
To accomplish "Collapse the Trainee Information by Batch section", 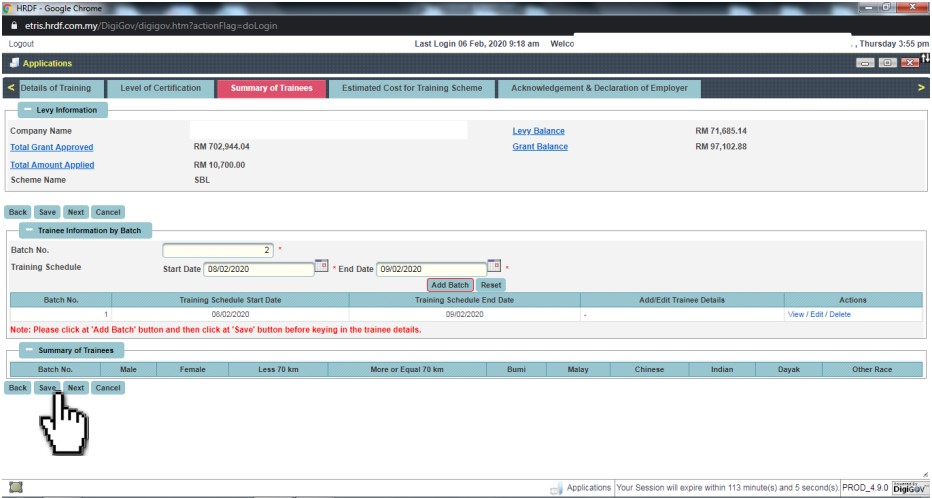I will (x=25, y=230).
